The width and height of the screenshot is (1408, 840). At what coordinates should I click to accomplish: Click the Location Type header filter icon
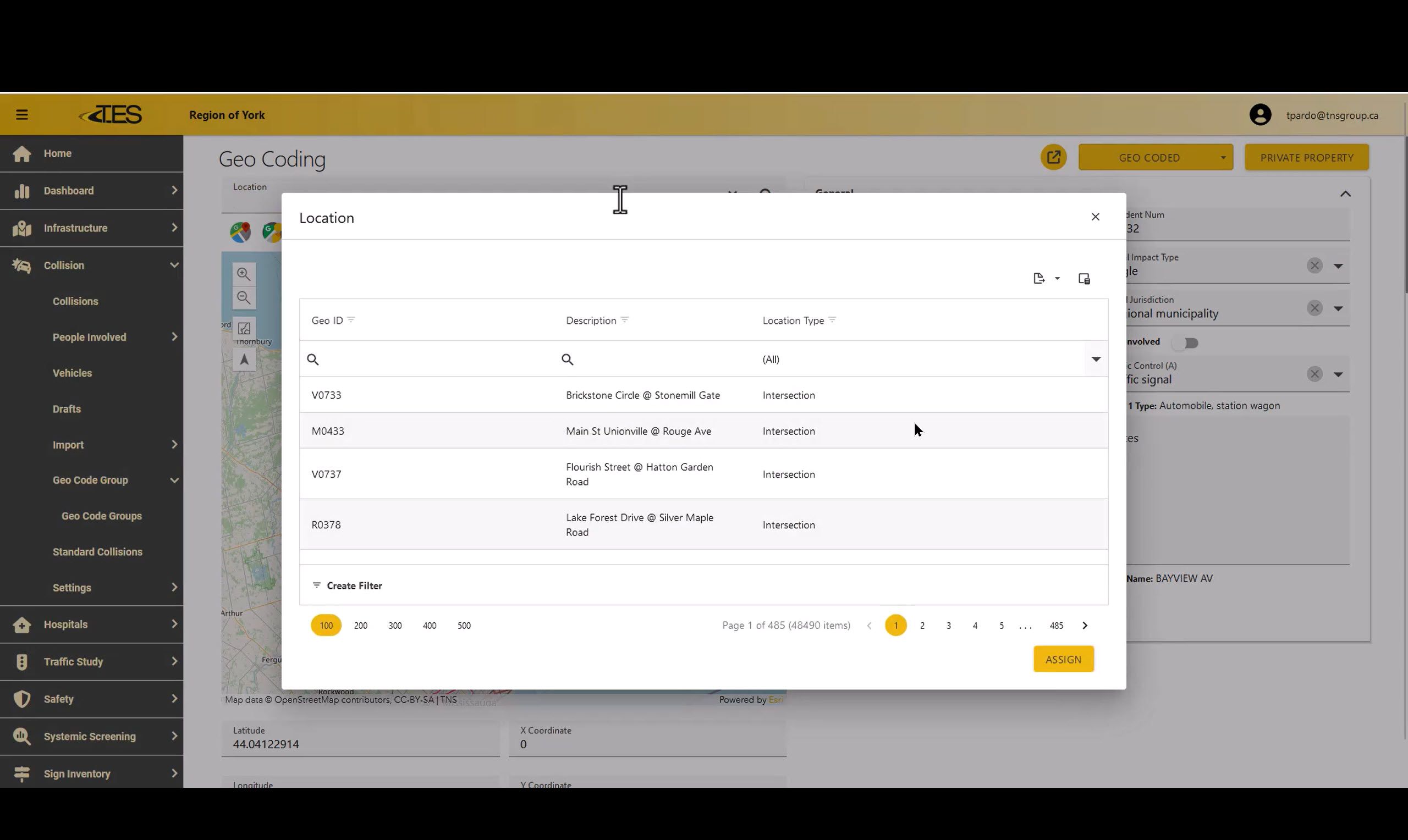point(832,320)
